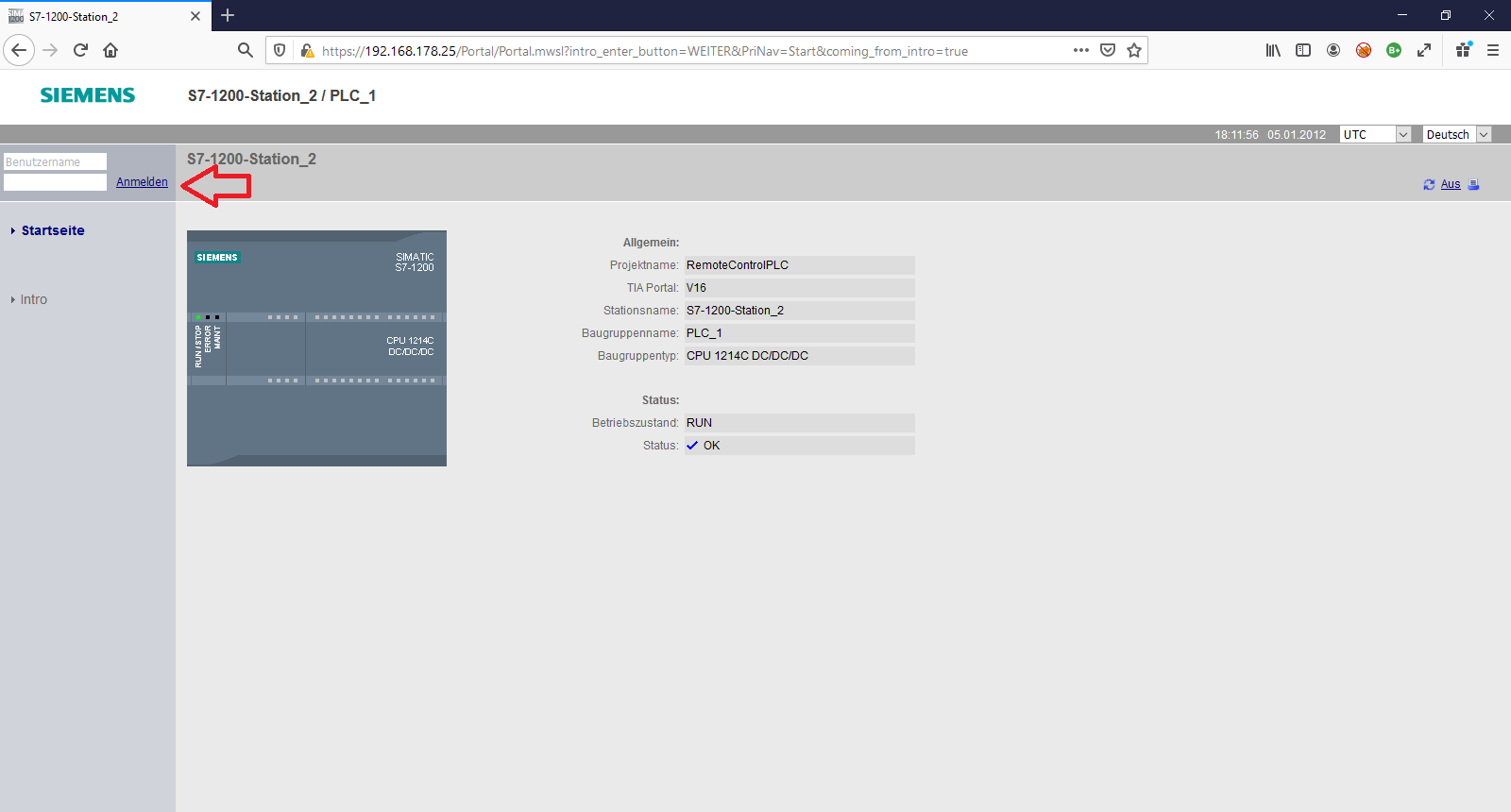
Task: Save page to Pocket
Action: pyautogui.click(x=1108, y=50)
